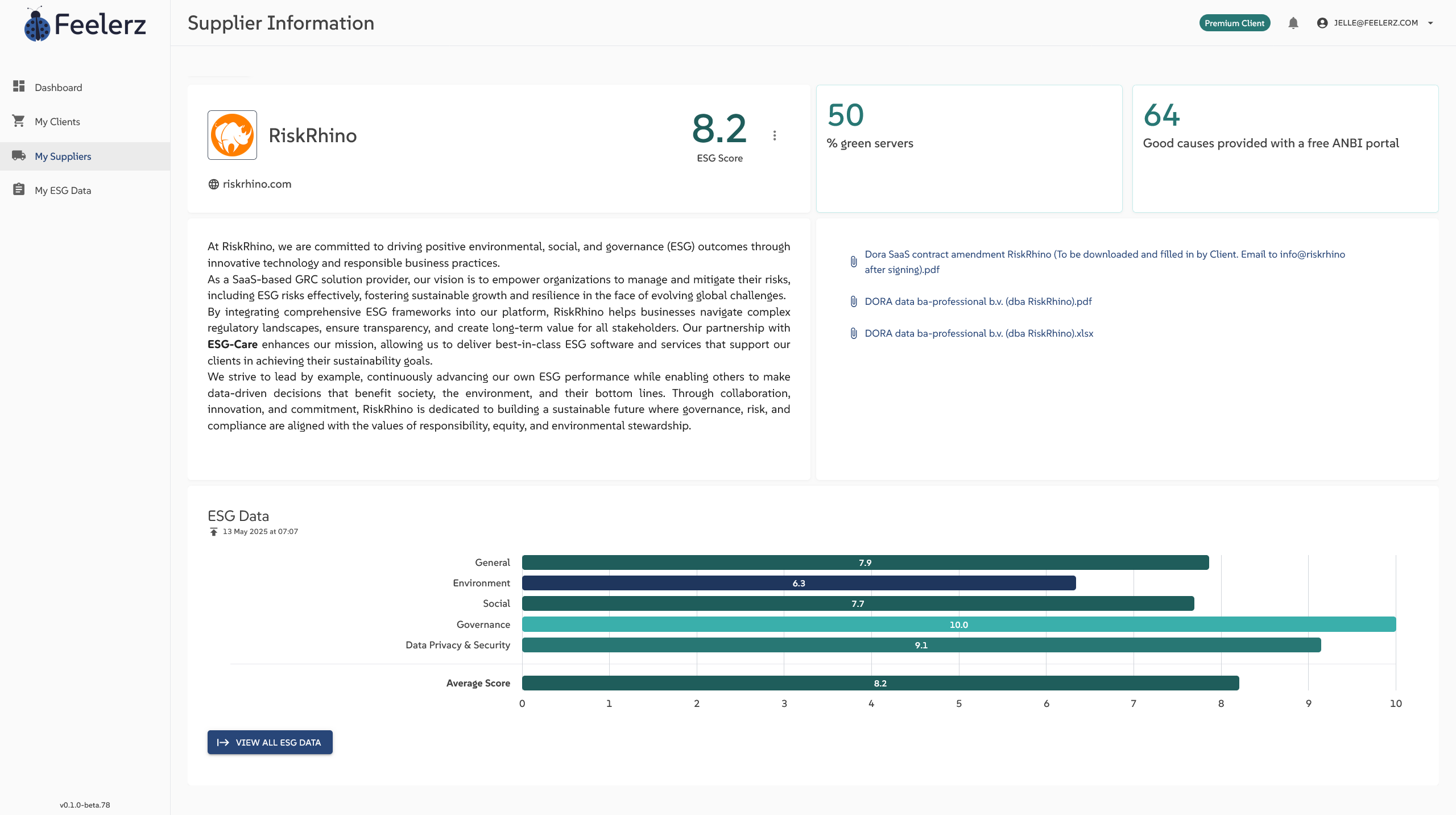
Task: Click the JELLE@FEELERZ.COM account label
Action: click(x=1376, y=23)
